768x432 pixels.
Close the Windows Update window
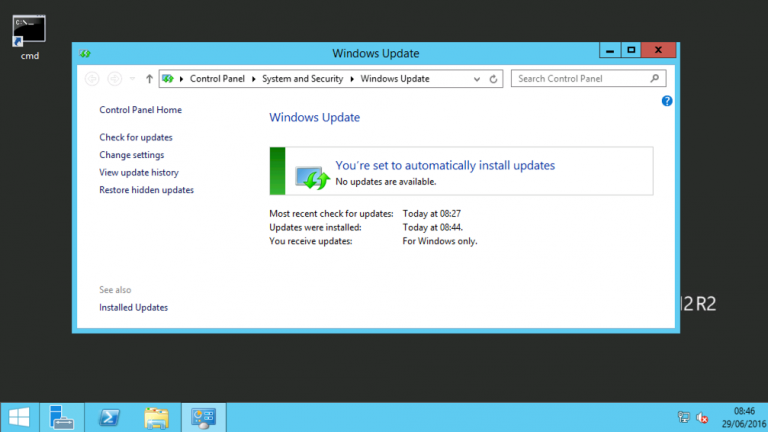coord(658,50)
